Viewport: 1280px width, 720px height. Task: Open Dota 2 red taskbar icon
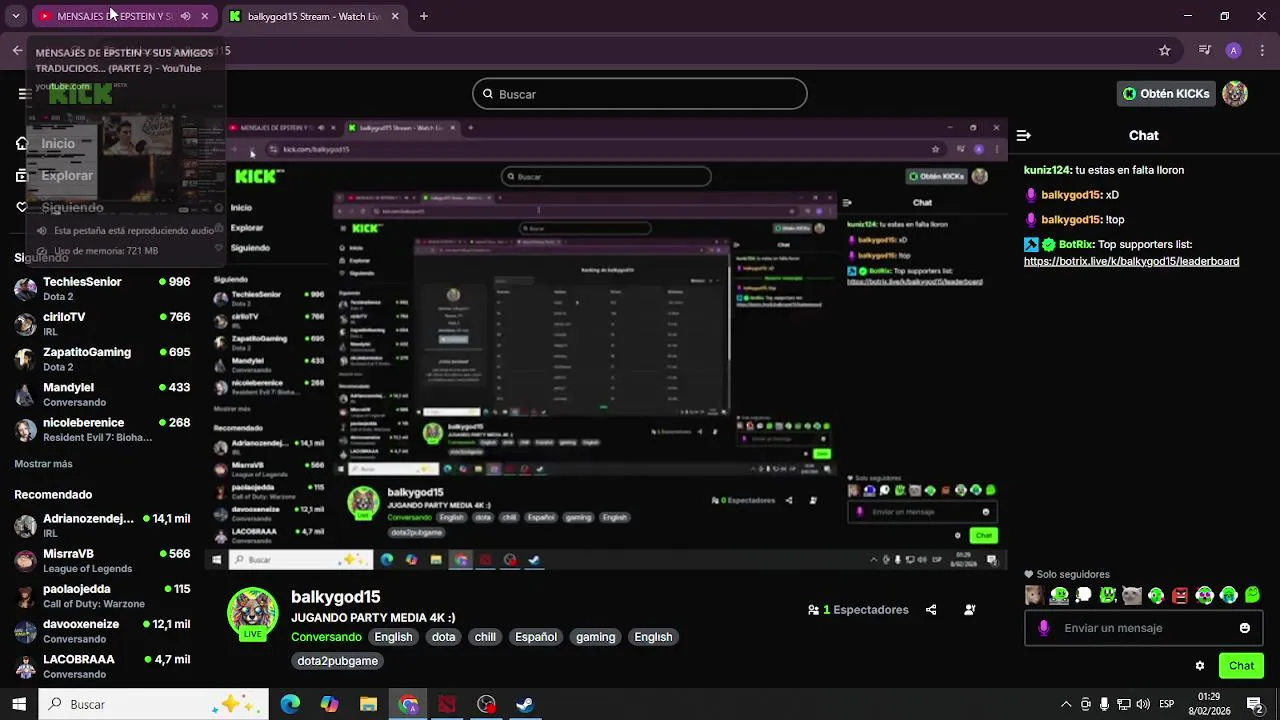click(x=447, y=704)
